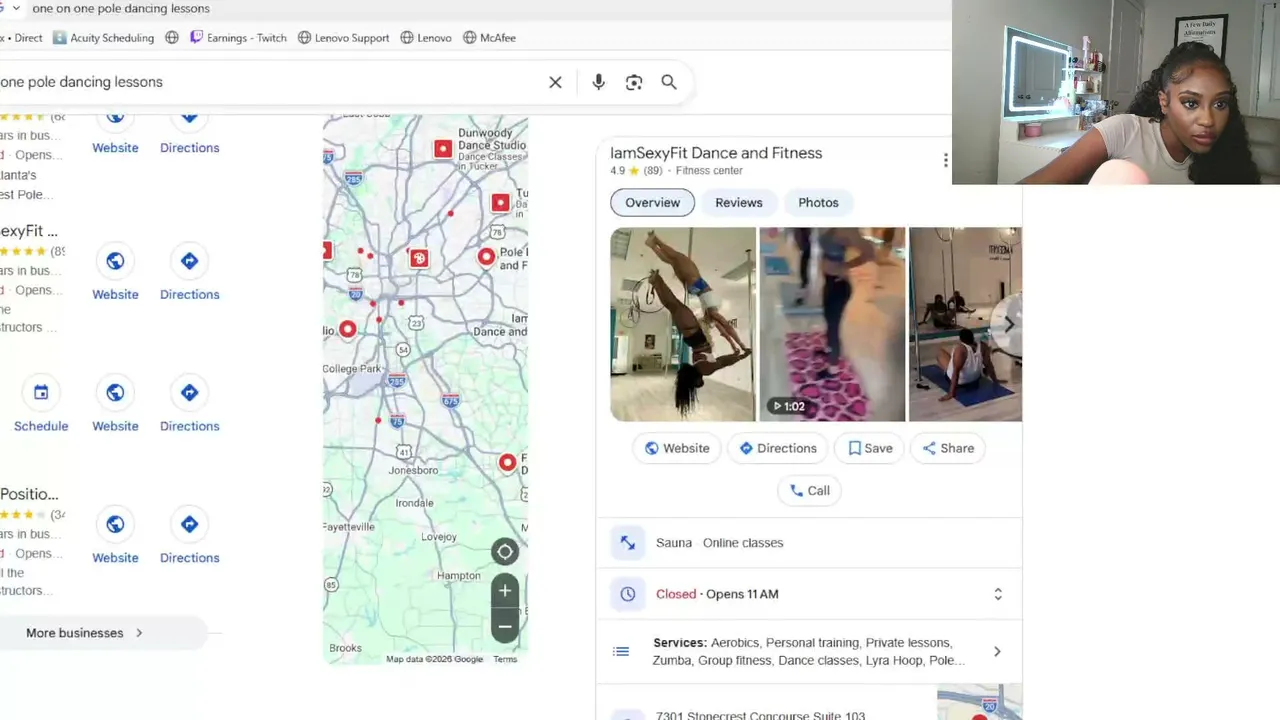Screen dimensions: 1280x720
Task: Switch to the Overview tab
Action: coord(652,202)
